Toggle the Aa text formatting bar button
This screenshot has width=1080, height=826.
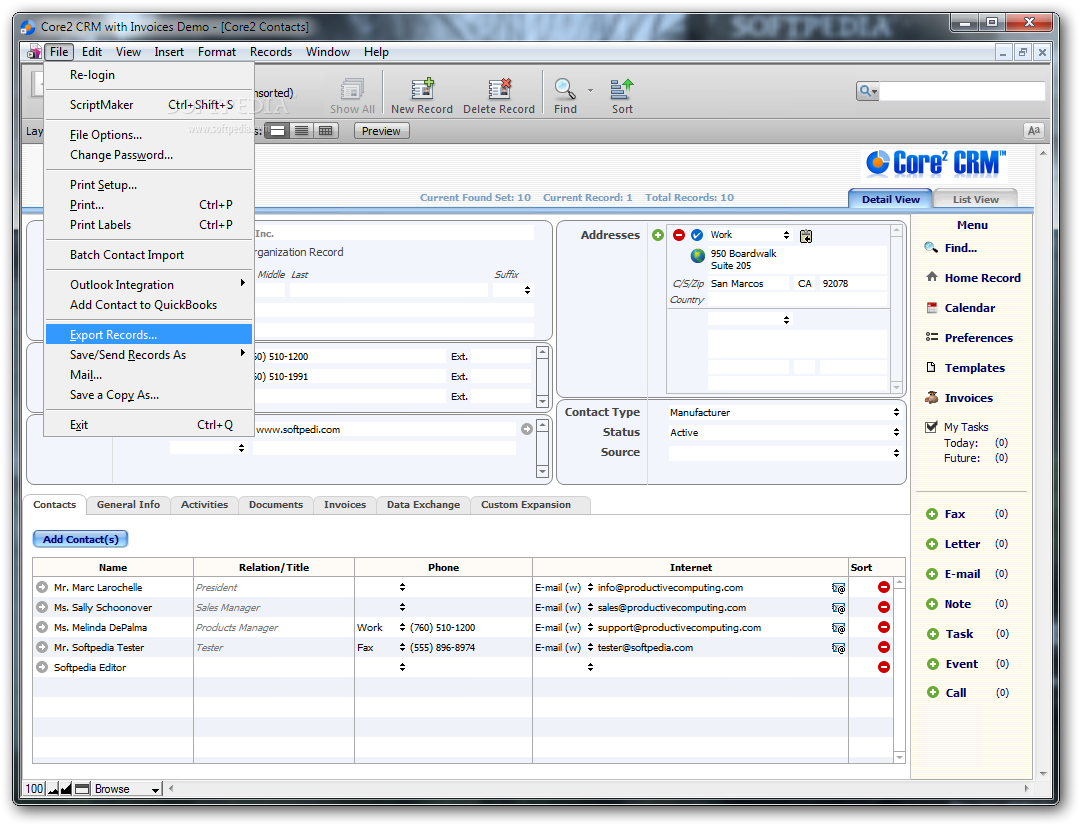[1034, 130]
